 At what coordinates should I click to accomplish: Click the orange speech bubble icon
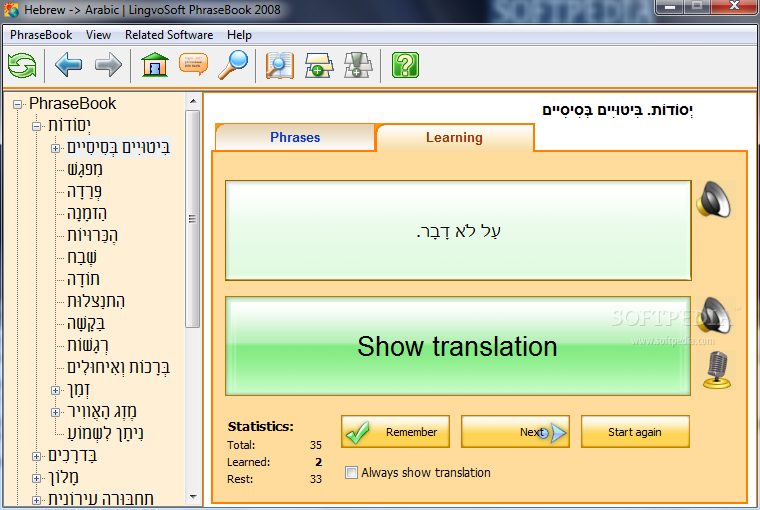pos(193,65)
